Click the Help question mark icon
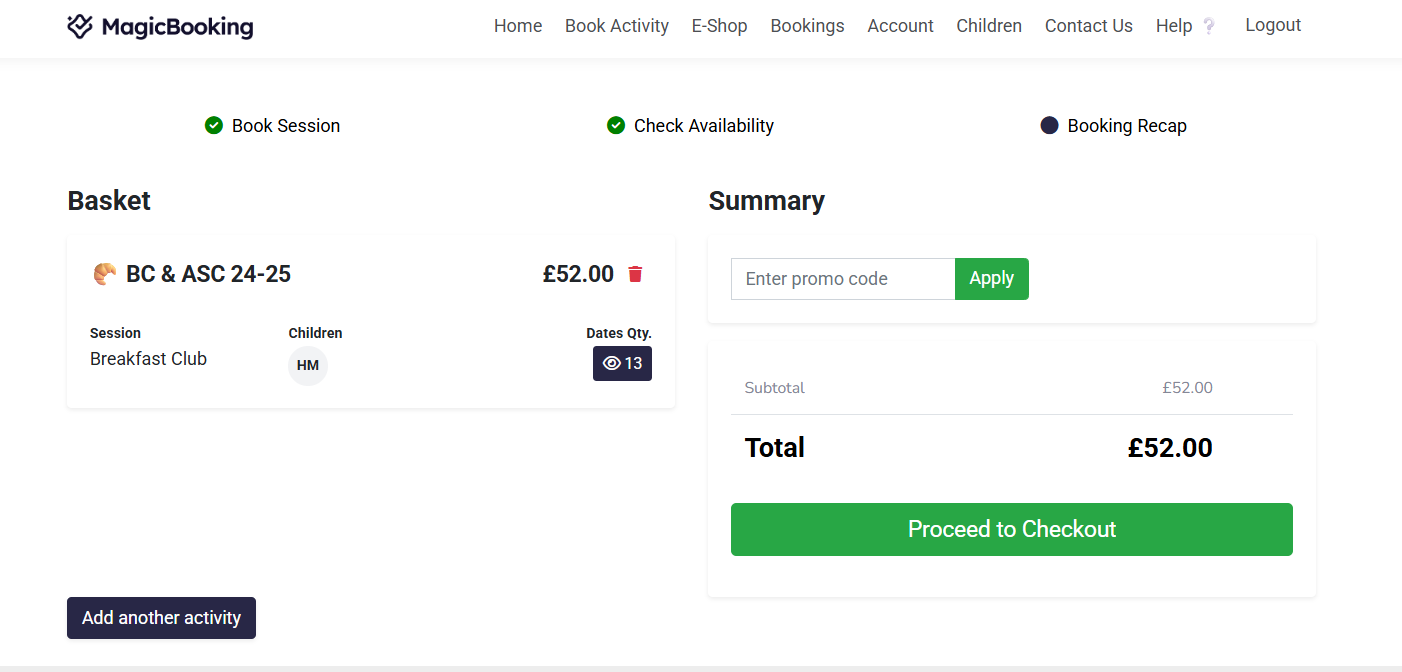Screen dimensions: 1402x672 [x=1209, y=27]
